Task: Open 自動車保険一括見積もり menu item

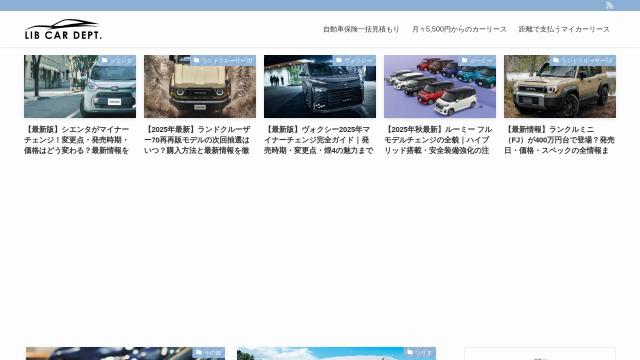Action: (361, 29)
